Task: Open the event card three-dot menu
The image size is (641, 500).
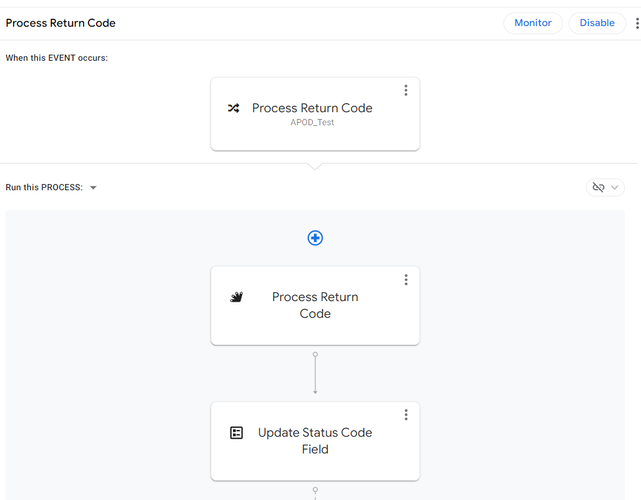Action: tap(406, 90)
